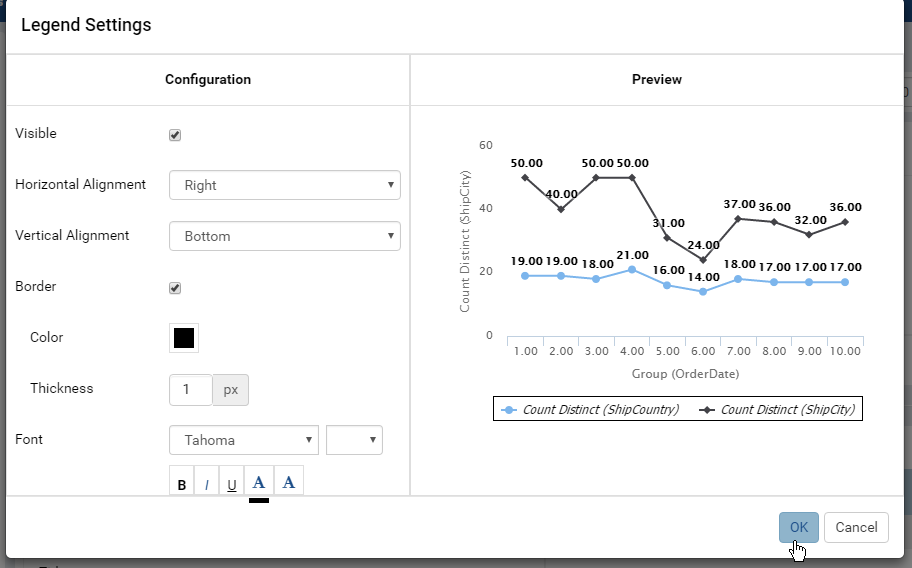Open the font size dropdown

[x=354, y=440]
